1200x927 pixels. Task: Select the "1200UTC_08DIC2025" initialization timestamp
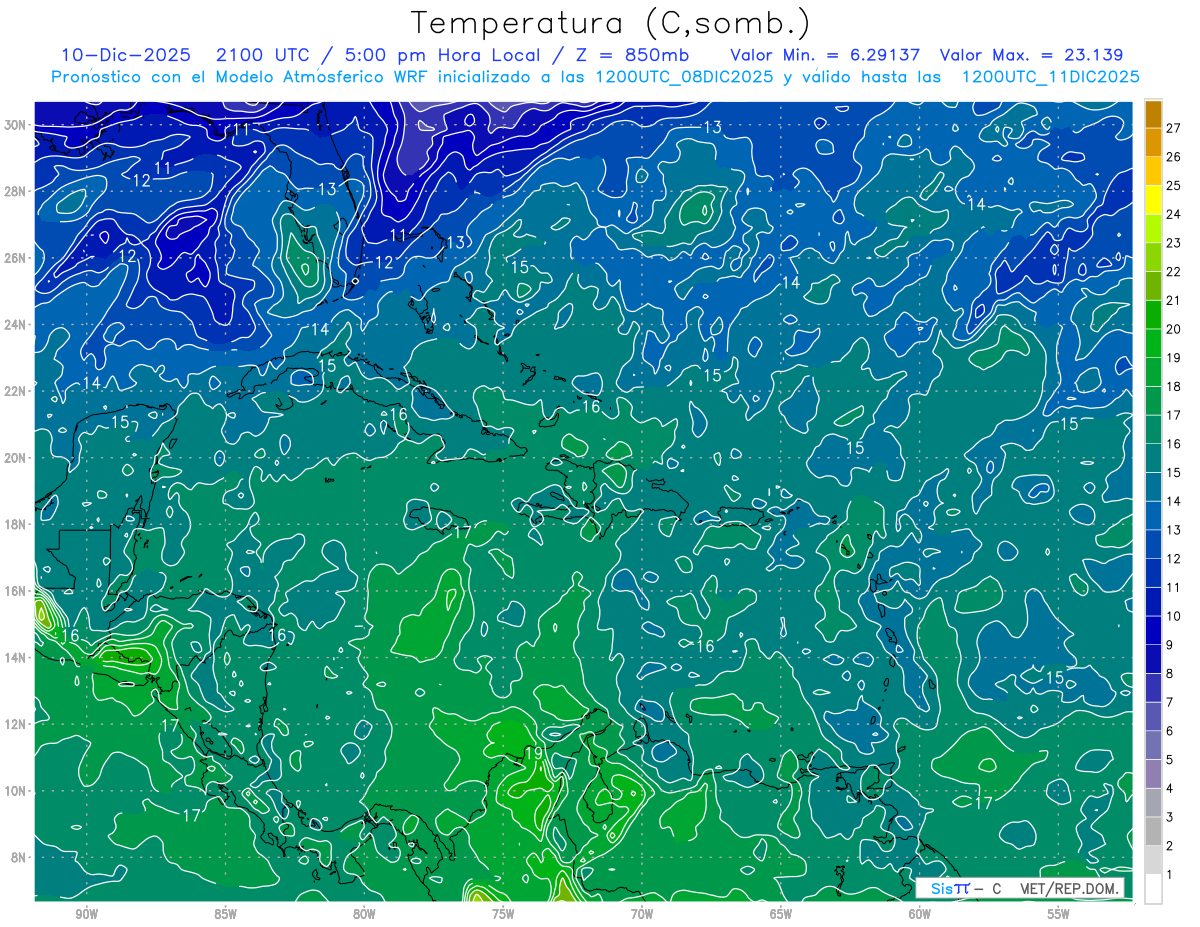coord(682,77)
